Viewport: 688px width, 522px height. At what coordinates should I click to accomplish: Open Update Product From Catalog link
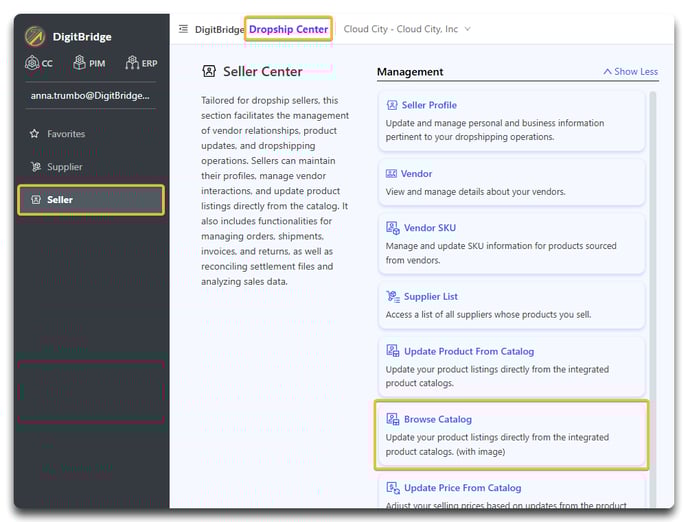469,351
